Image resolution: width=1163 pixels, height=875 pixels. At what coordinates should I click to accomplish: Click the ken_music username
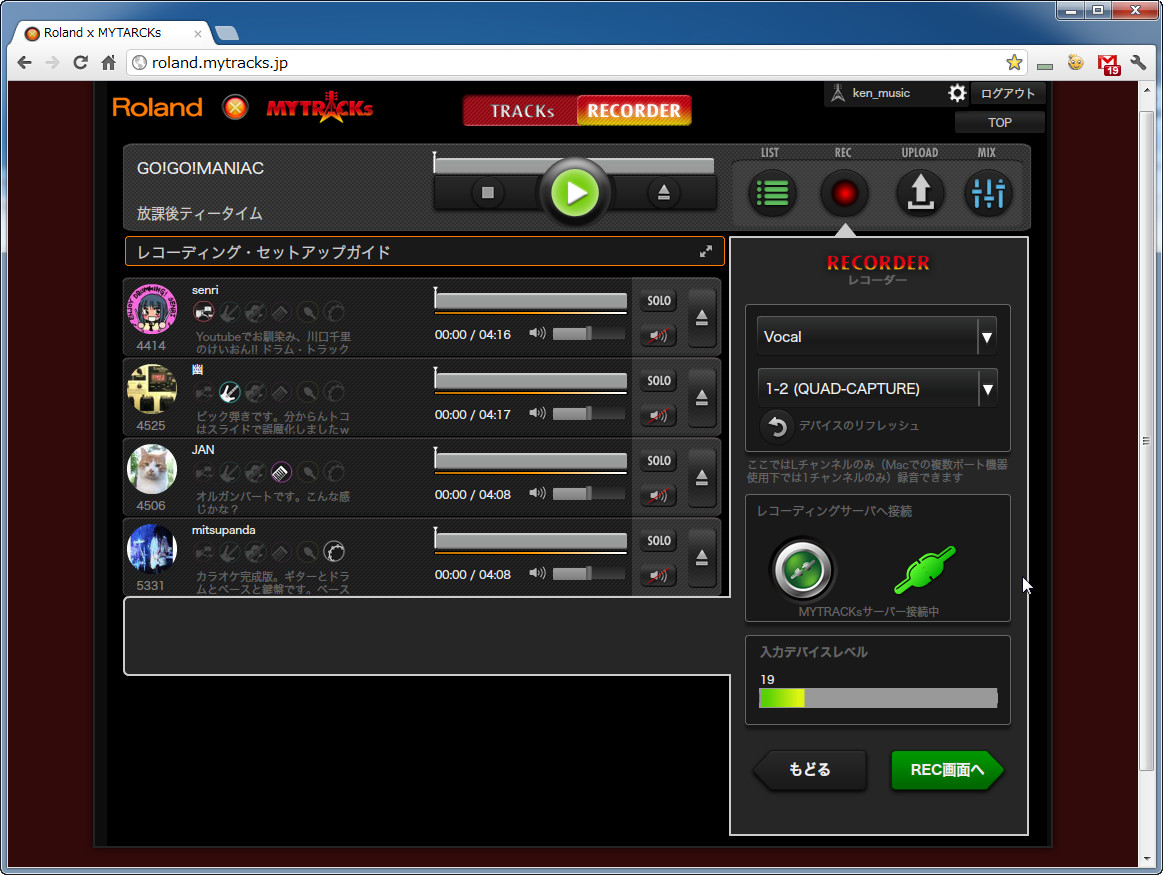click(x=880, y=93)
